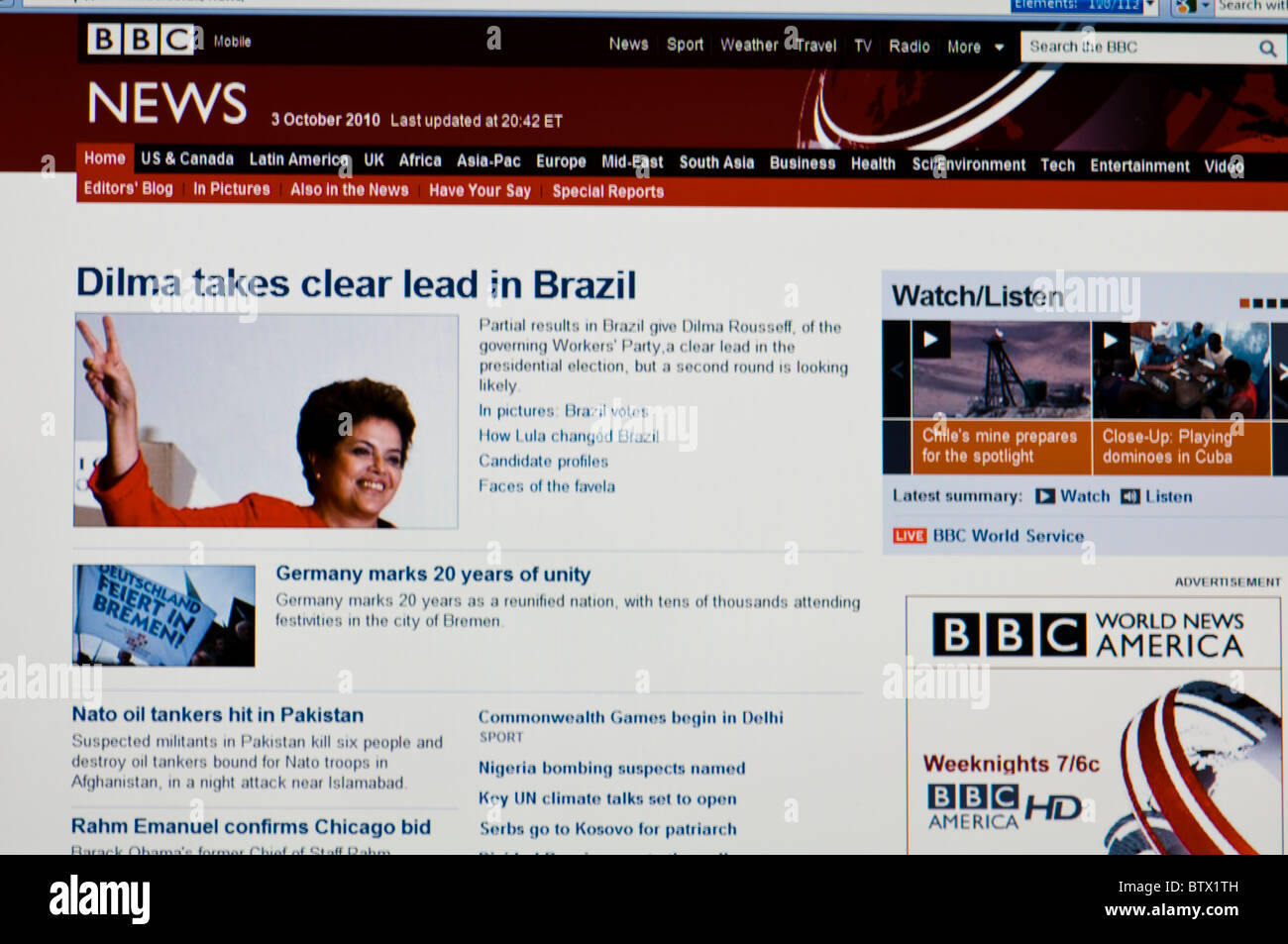The image size is (1288, 944).
Task: Open News in the top navigation
Action: tap(628, 45)
